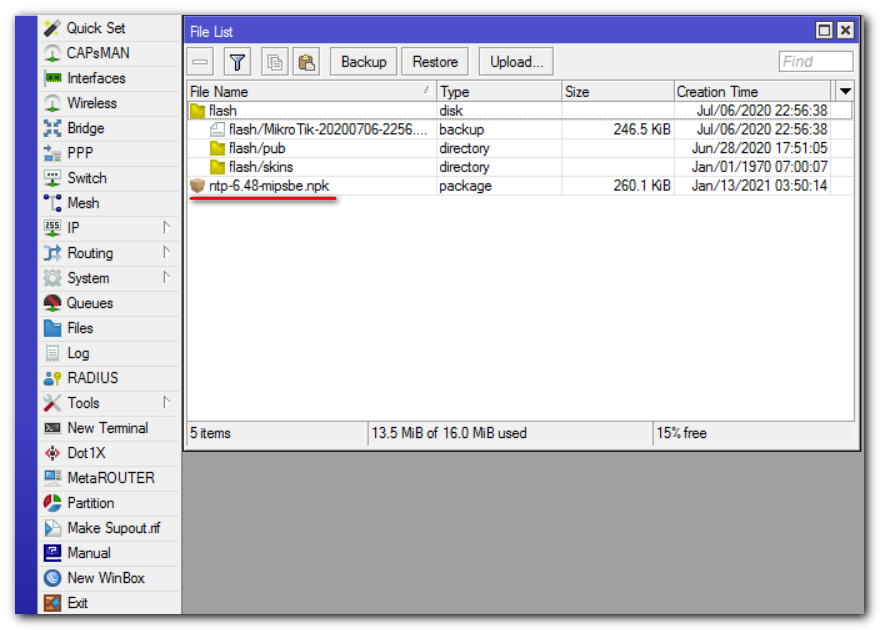The width and height of the screenshot is (880, 630).
Task: Select the ntp-6.48-mipsbe.npk package icon
Action: click(197, 186)
